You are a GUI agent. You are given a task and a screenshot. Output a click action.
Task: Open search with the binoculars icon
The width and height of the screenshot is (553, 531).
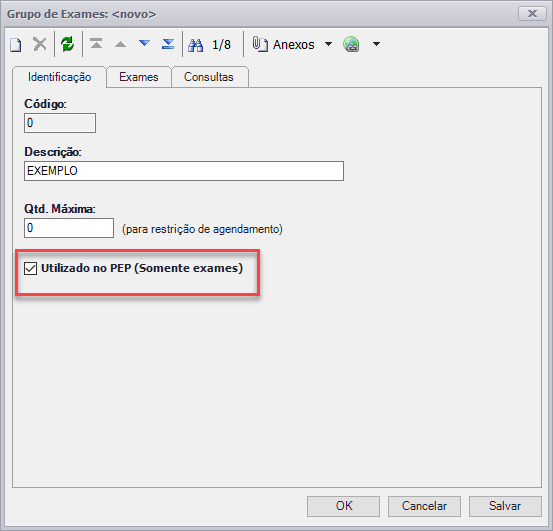pyautogui.click(x=195, y=45)
